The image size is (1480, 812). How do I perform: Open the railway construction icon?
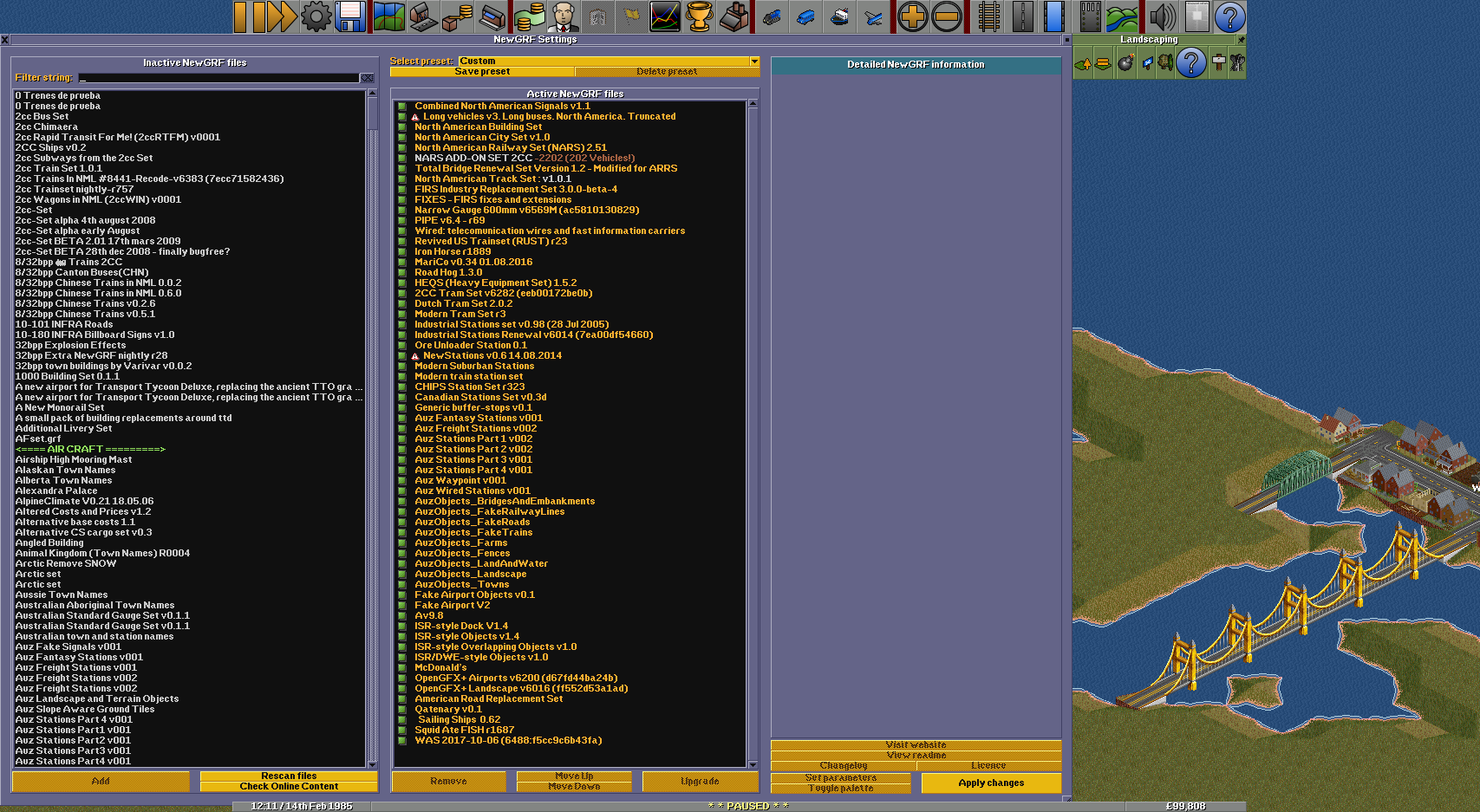click(988, 16)
